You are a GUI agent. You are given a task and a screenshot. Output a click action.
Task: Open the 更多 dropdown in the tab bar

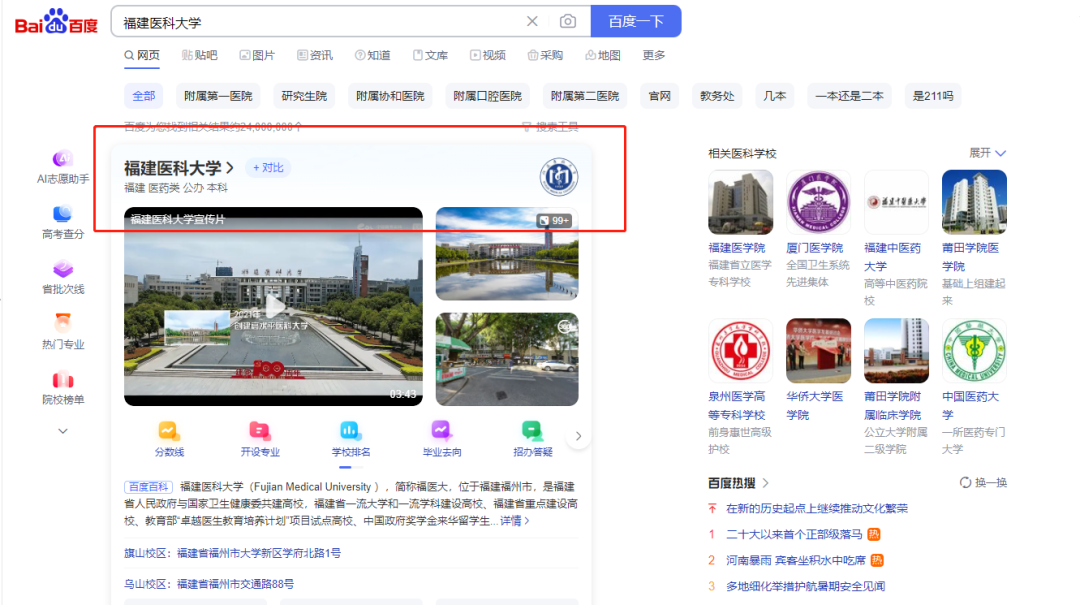[654, 55]
